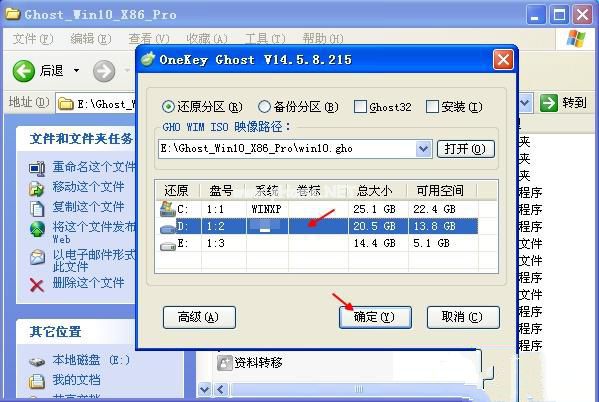Open the 编辑 (E) menu in Explorer
Screen dimensions: 599x402
[91, 39]
